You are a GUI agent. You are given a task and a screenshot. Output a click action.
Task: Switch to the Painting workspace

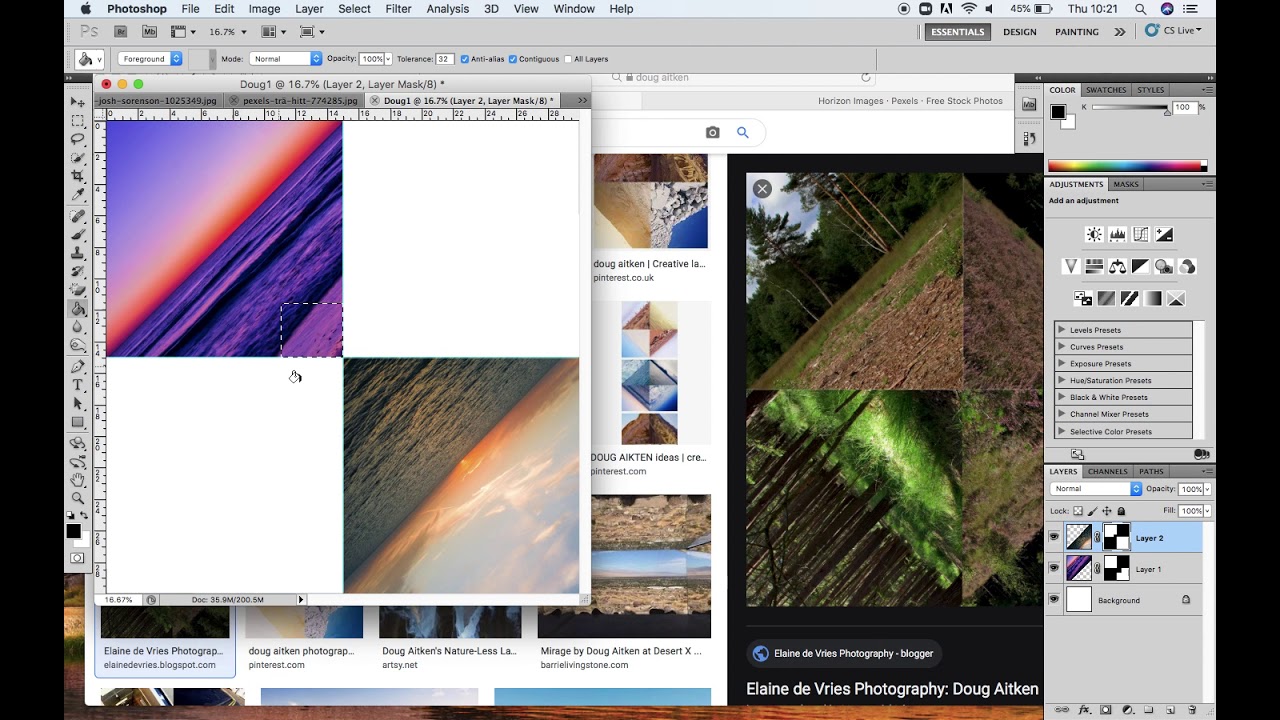pos(1077,32)
